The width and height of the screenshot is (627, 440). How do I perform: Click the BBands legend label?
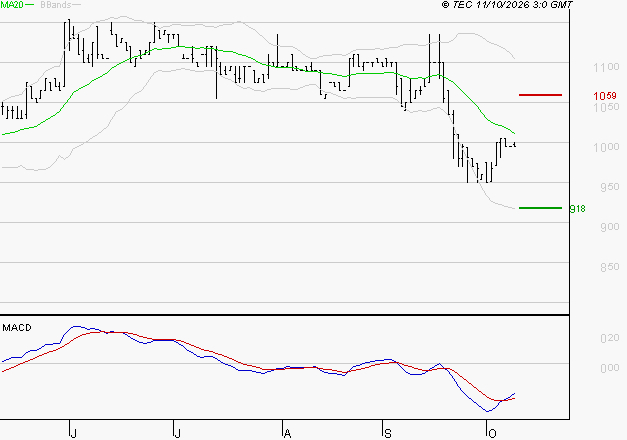point(56,5)
